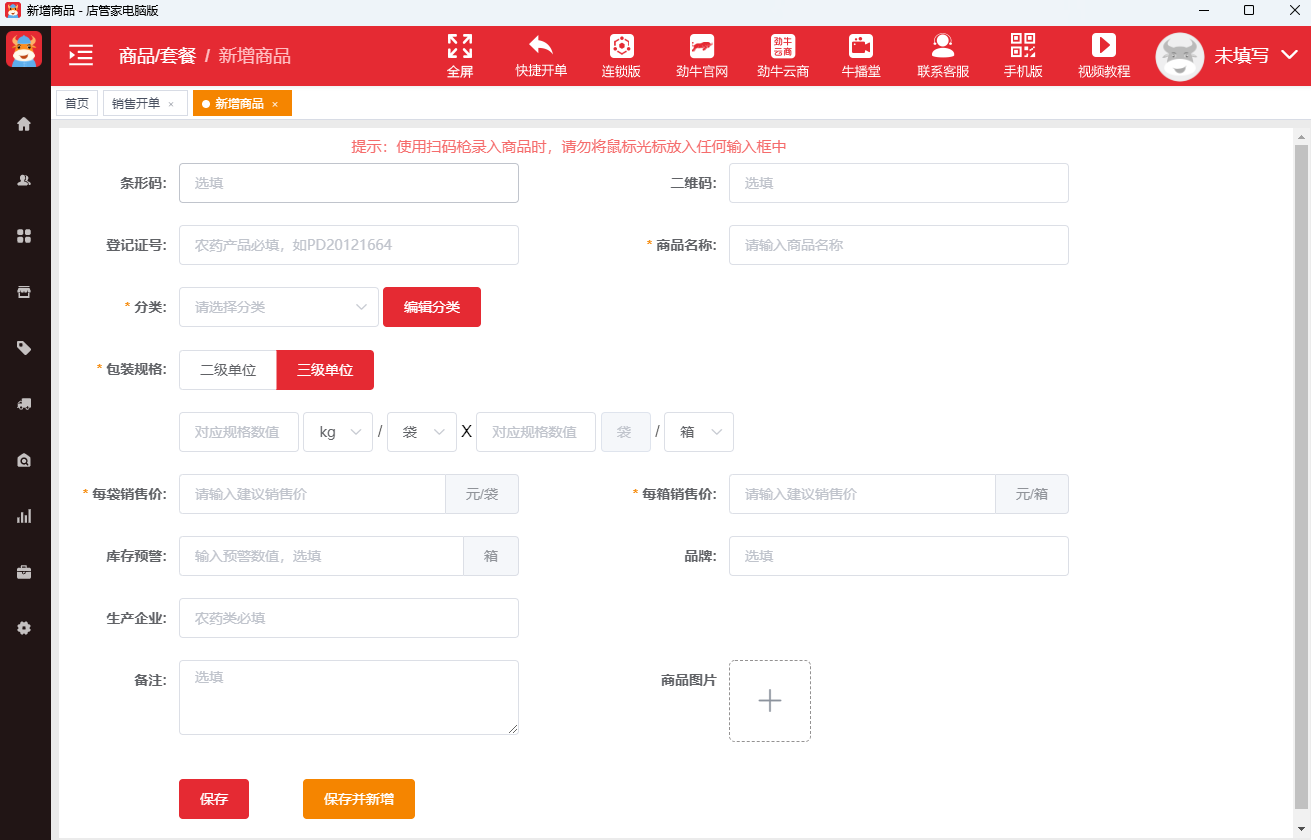Viewport: 1311px width, 840px height.
Task: Click the 保存并新增 button
Action: [359, 799]
